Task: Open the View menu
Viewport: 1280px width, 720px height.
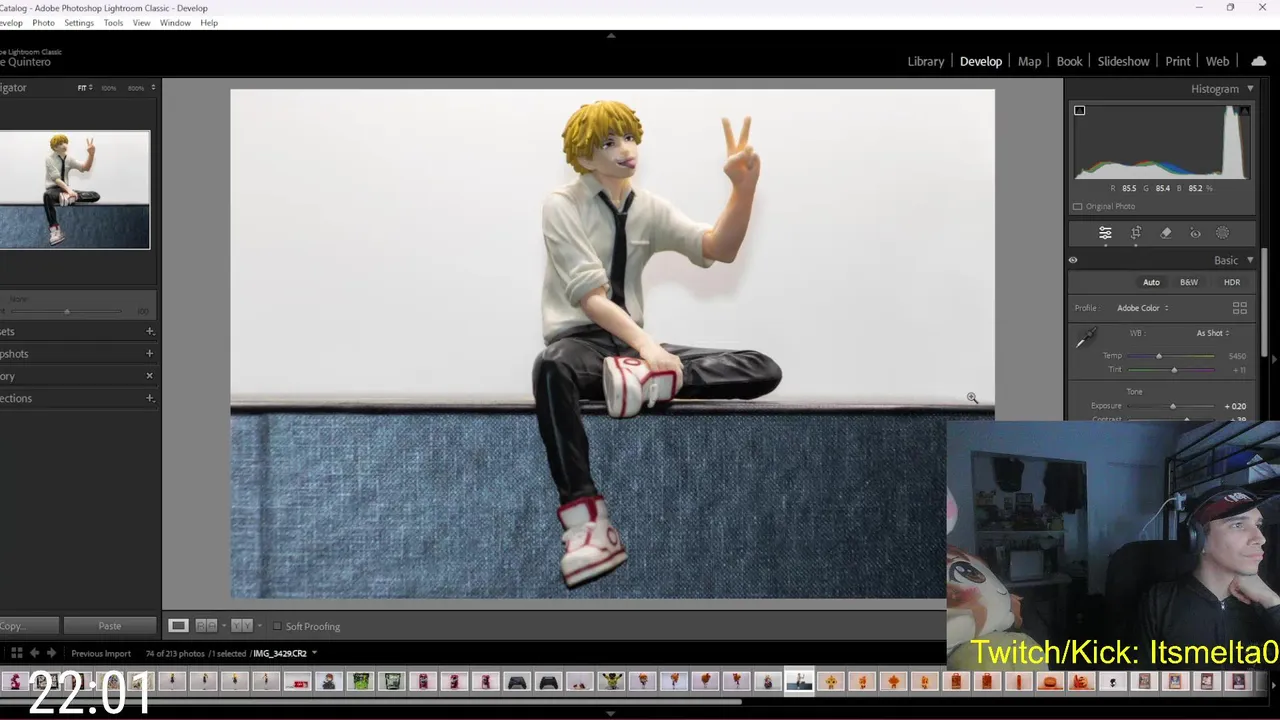Action: [142, 22]
